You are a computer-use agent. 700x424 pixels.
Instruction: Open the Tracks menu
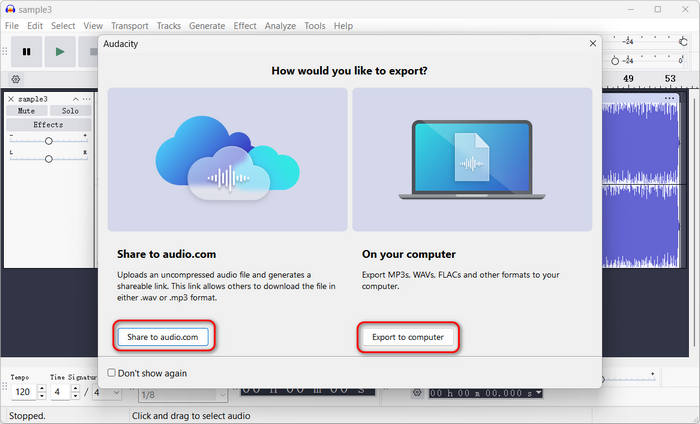(169, 26)
